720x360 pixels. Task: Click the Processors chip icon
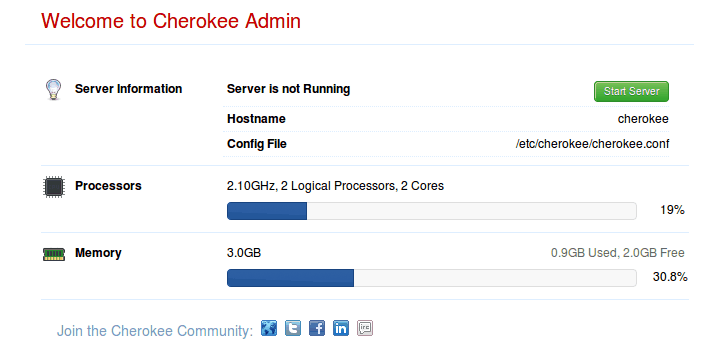click(x=54, y=187)
